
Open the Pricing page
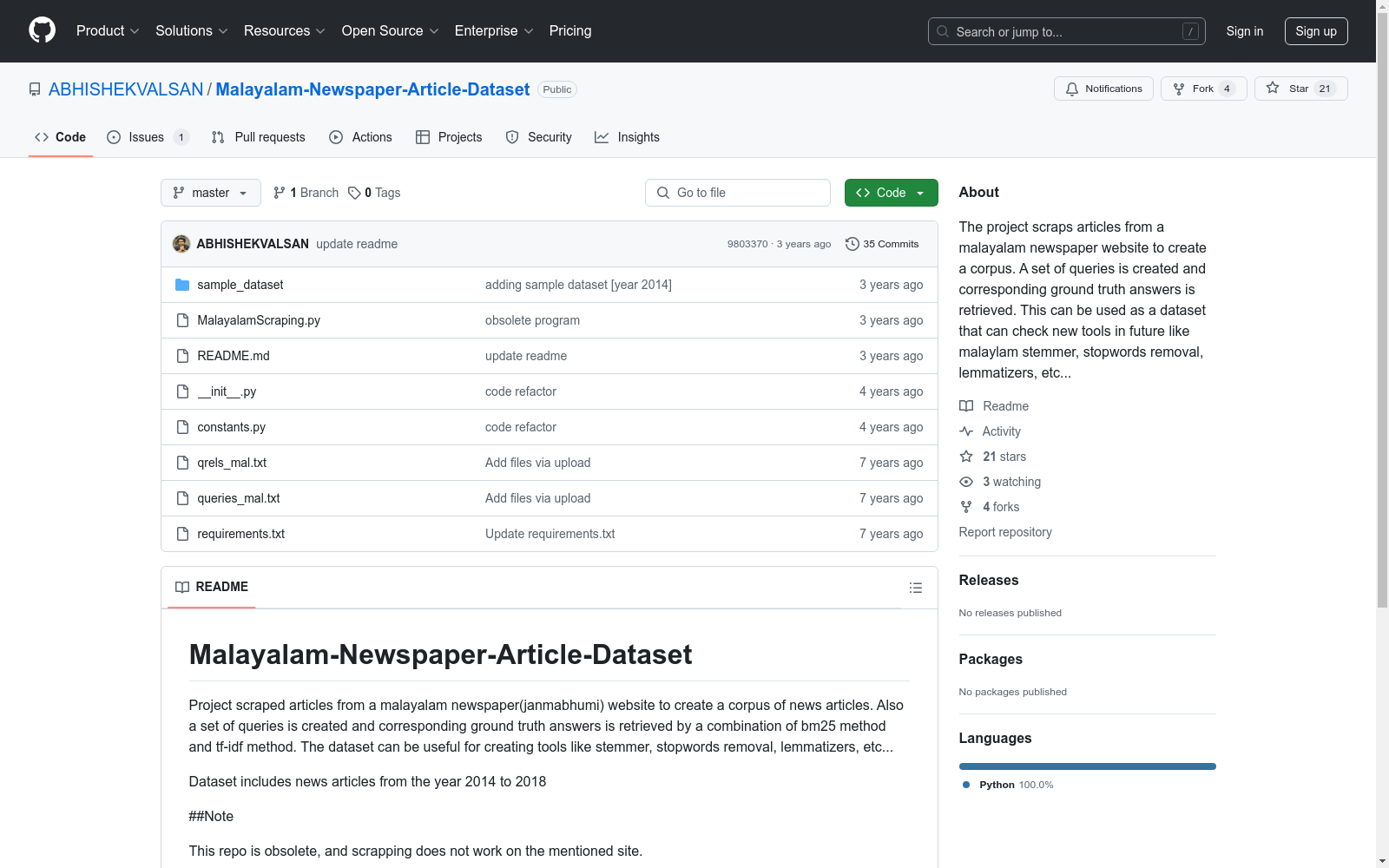570,31
